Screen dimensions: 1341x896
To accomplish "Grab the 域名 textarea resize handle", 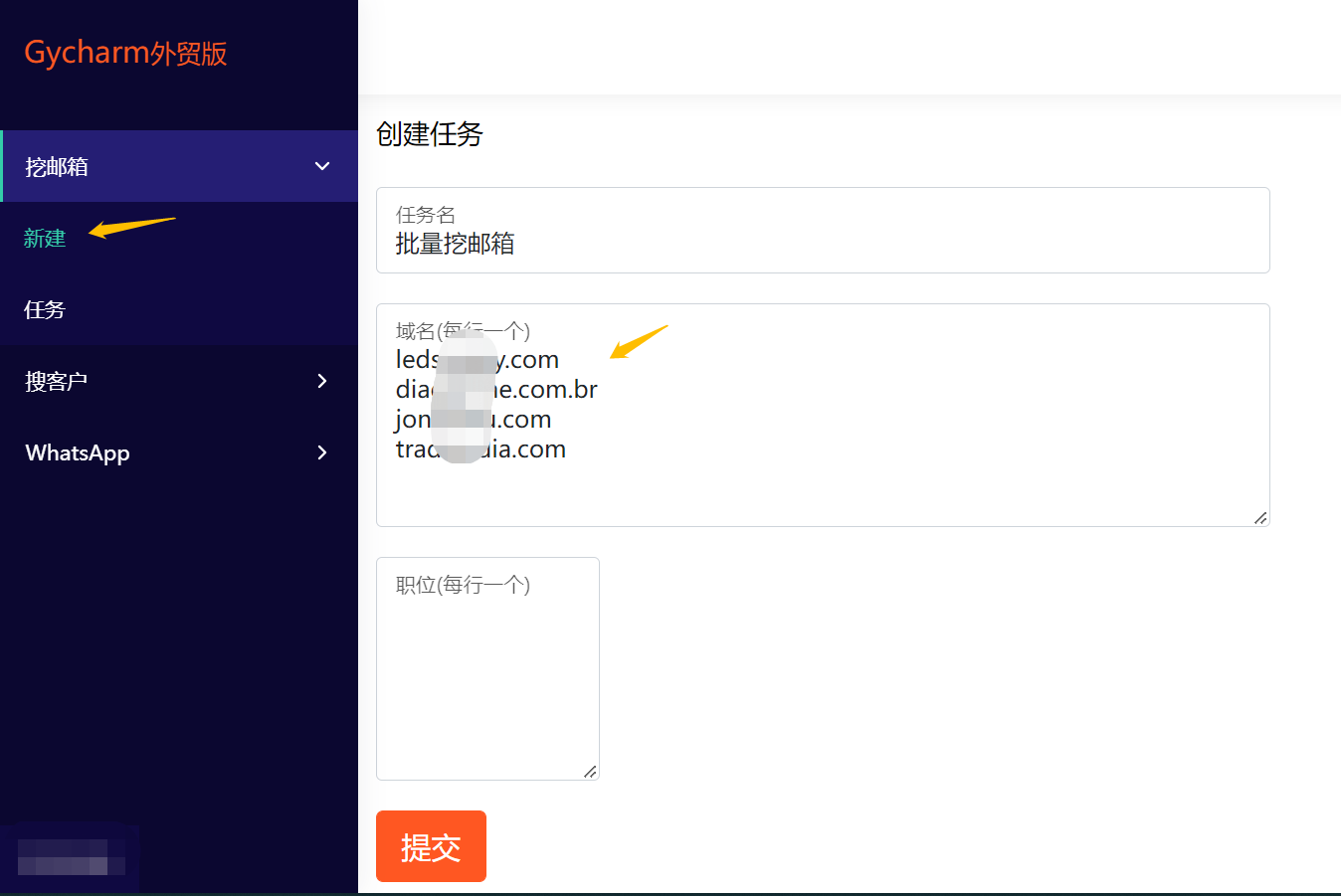I will click(x=1260, y=517).
